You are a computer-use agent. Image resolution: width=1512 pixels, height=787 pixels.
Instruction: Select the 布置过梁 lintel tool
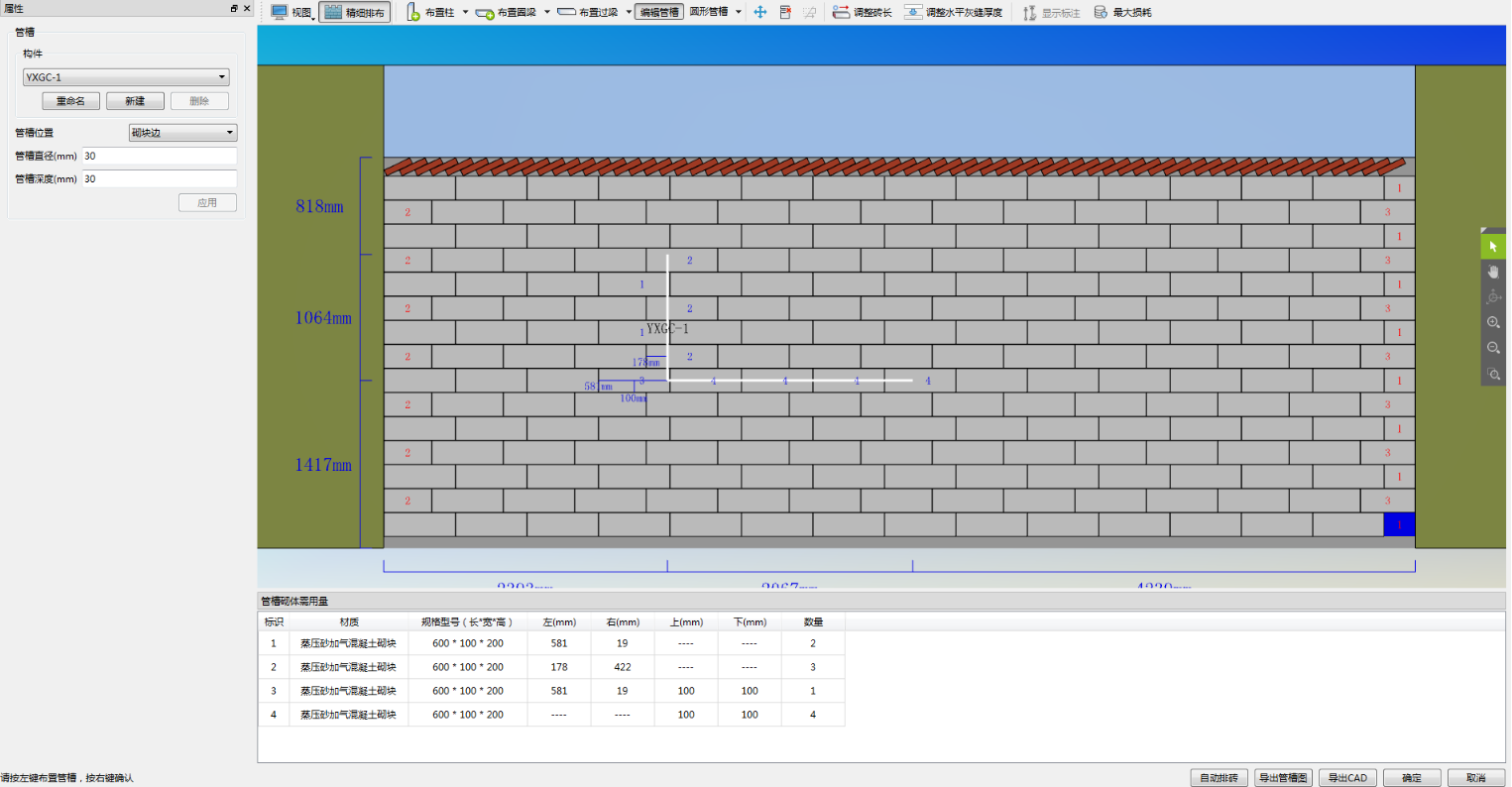pos(588,12)
